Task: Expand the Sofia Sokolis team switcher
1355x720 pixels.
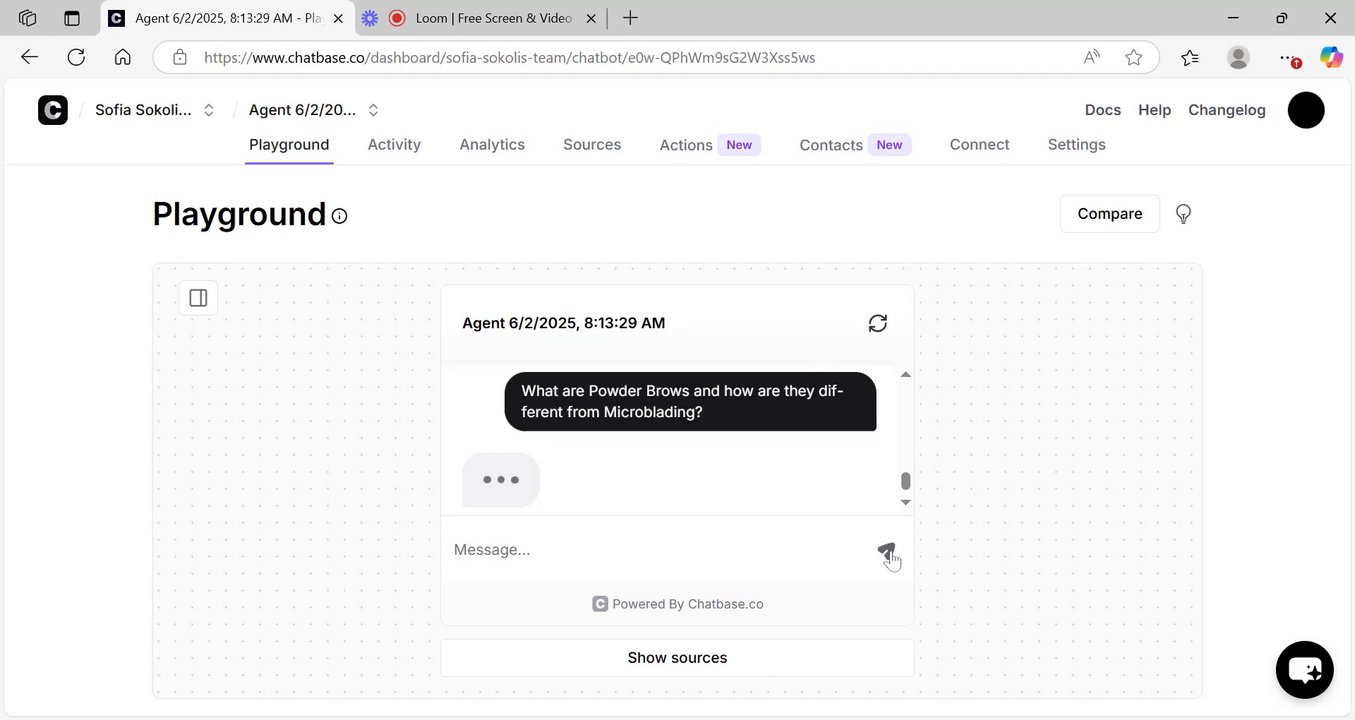Action: (209, 110)
